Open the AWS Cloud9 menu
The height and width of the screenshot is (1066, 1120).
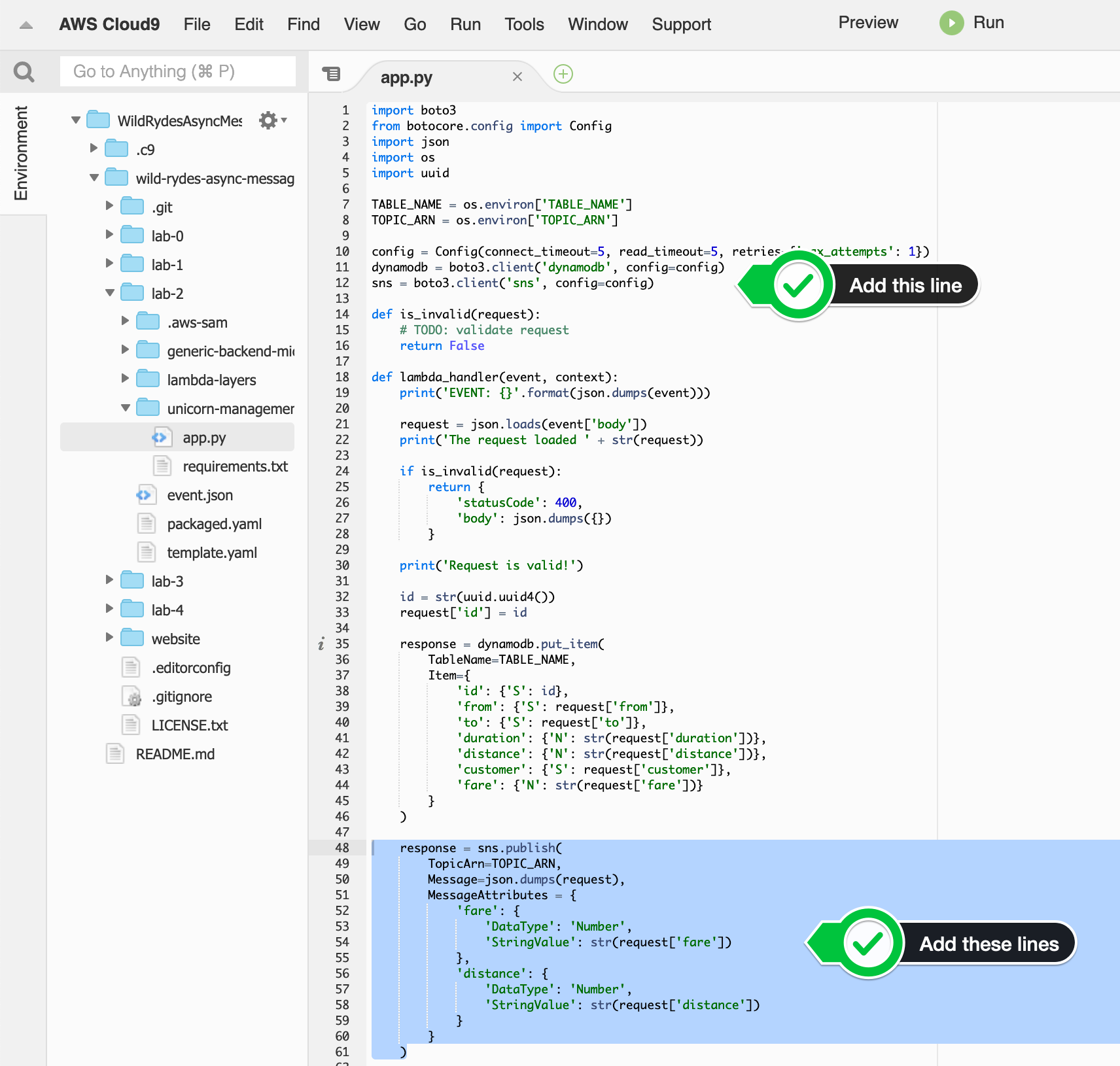pos(109,24)
